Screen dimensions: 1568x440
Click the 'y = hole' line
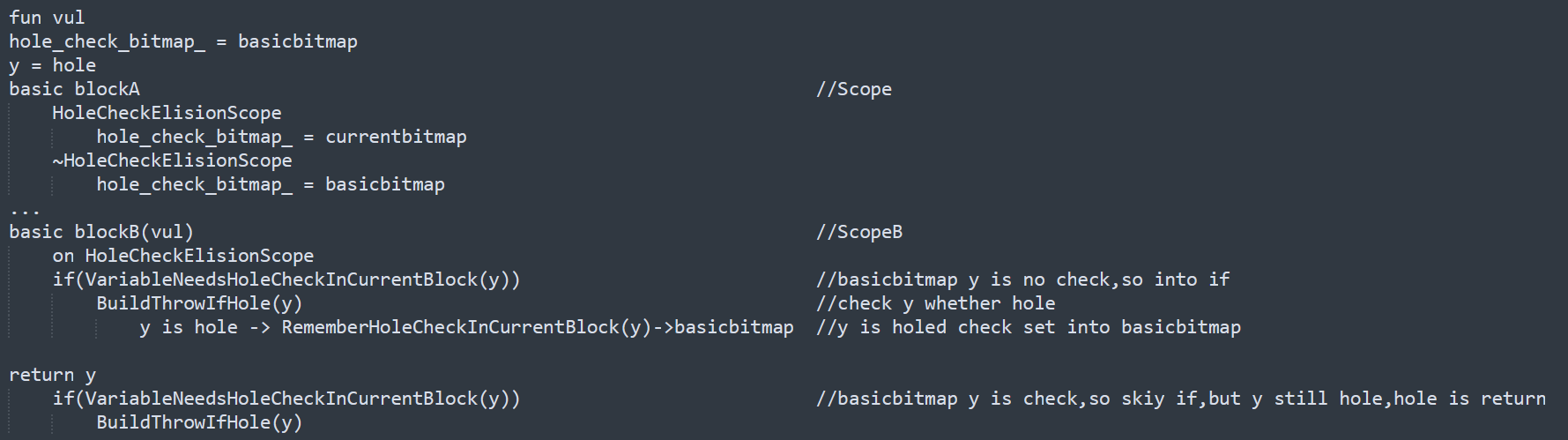coord(52,65)
